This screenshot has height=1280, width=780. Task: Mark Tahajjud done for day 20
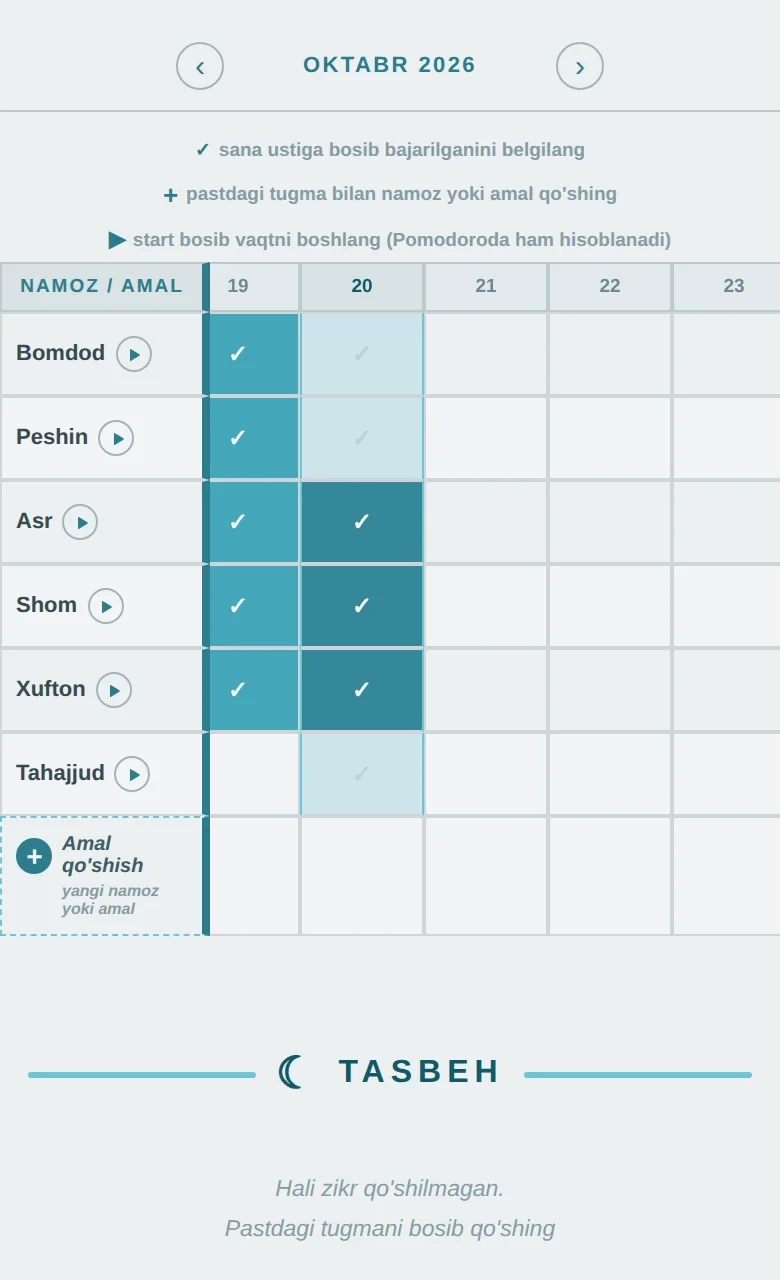362,774
